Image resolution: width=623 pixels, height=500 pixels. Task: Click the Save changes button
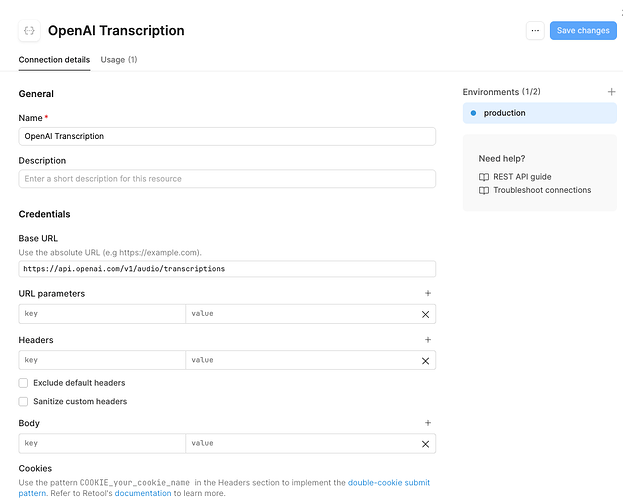point(583,31)
